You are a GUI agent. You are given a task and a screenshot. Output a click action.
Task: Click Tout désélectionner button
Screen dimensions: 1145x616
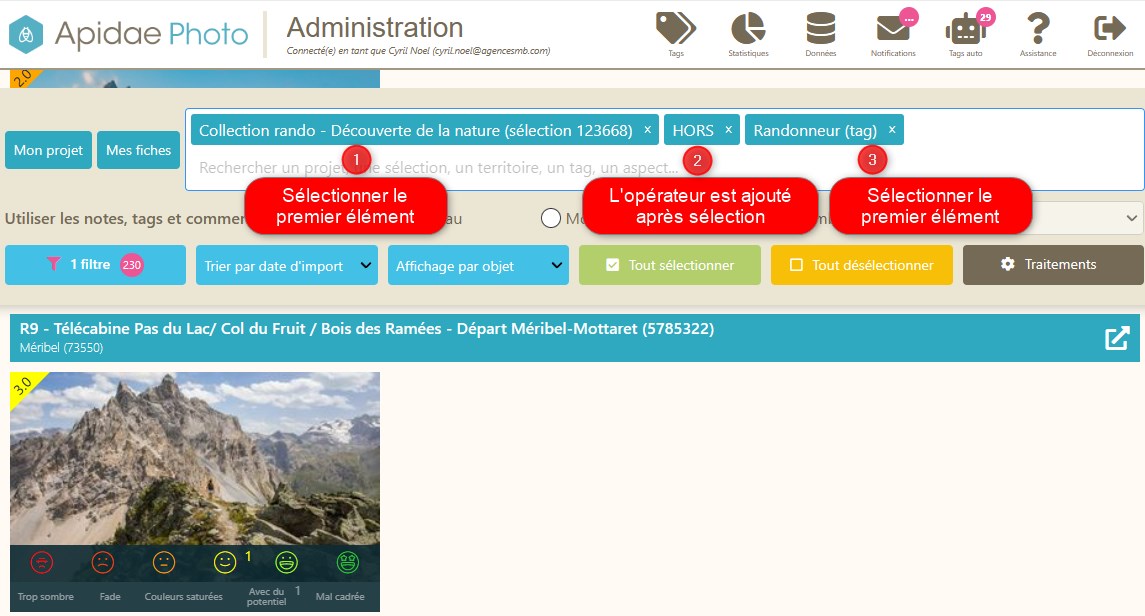coord(862,264)
